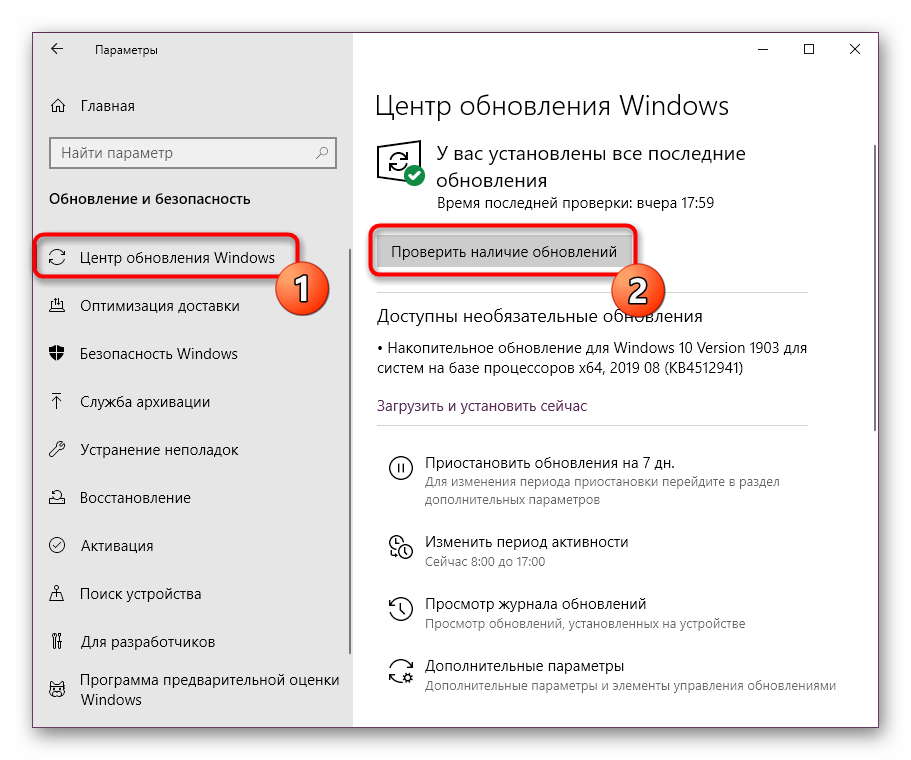Maximize the Параметры window

click(x=809, y=49)
